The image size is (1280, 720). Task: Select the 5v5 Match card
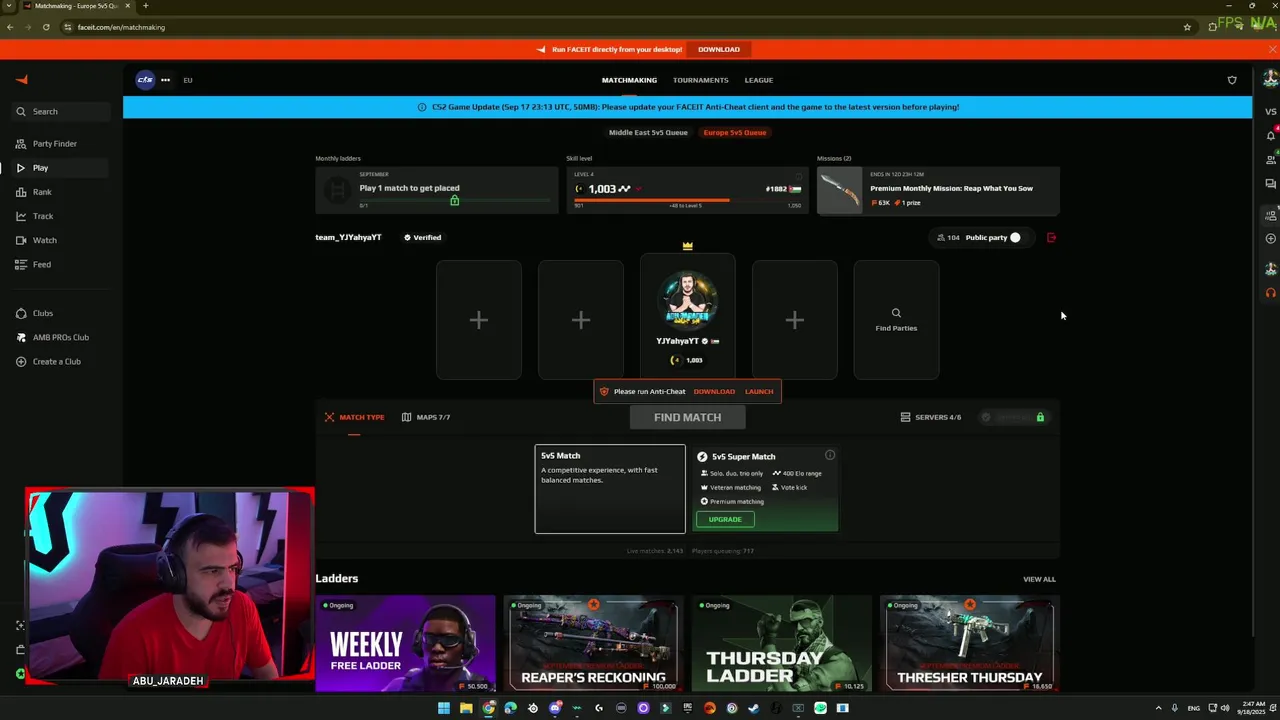[x=610, y=489]
